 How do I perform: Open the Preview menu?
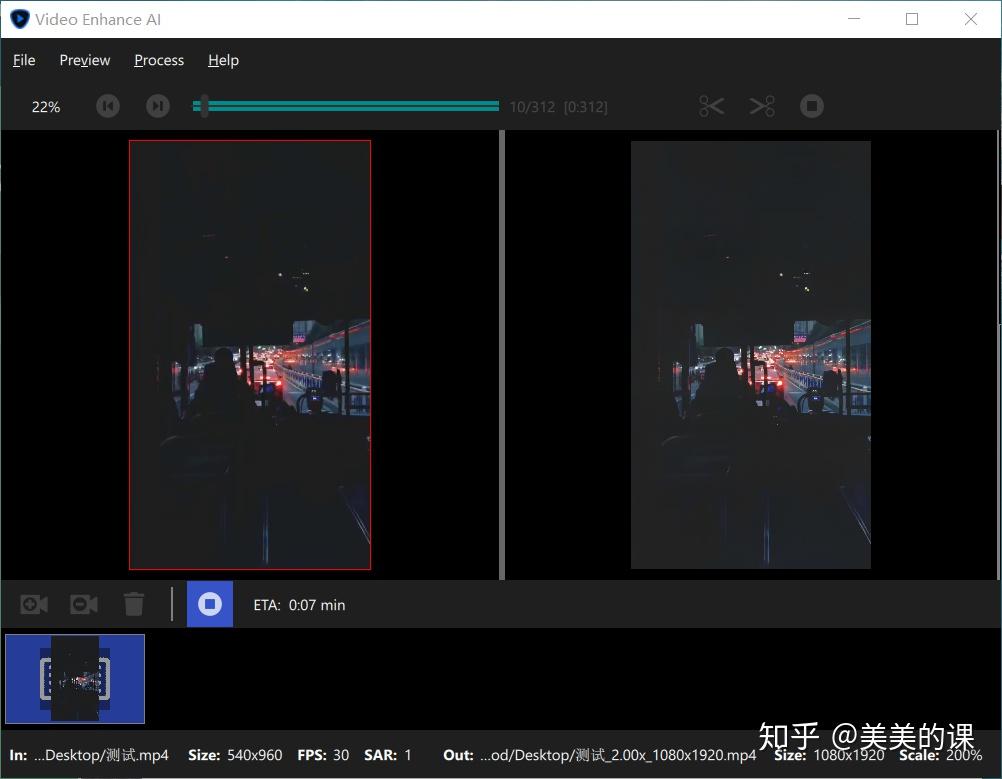tap(84, 60)
